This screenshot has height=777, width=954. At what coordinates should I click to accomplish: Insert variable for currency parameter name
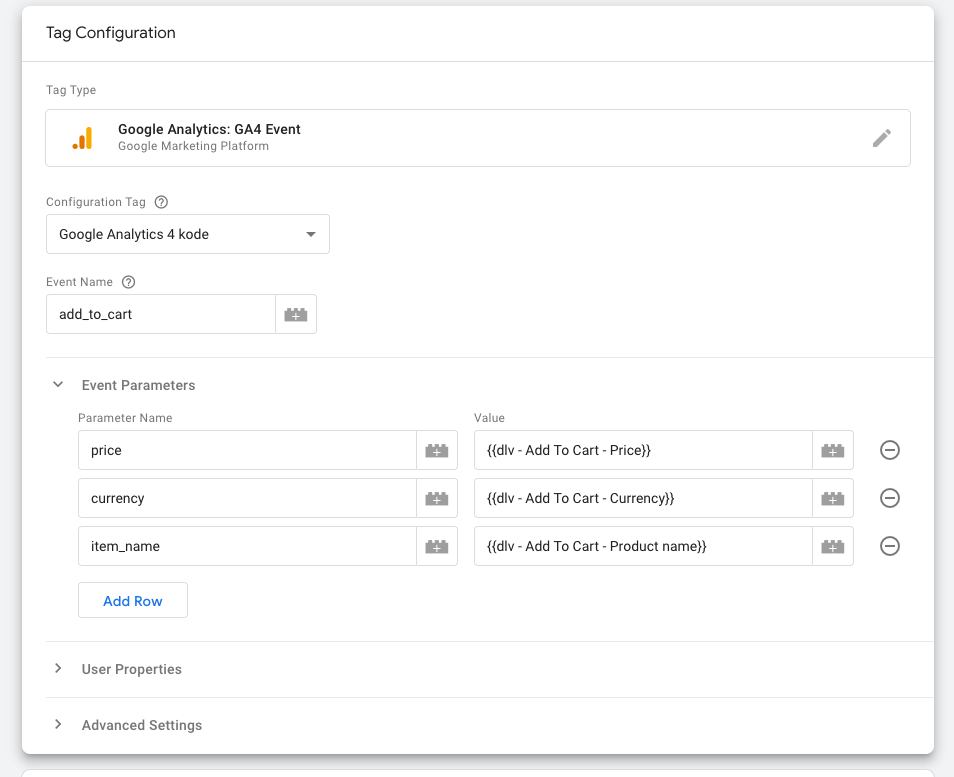(x=437, y=498)
